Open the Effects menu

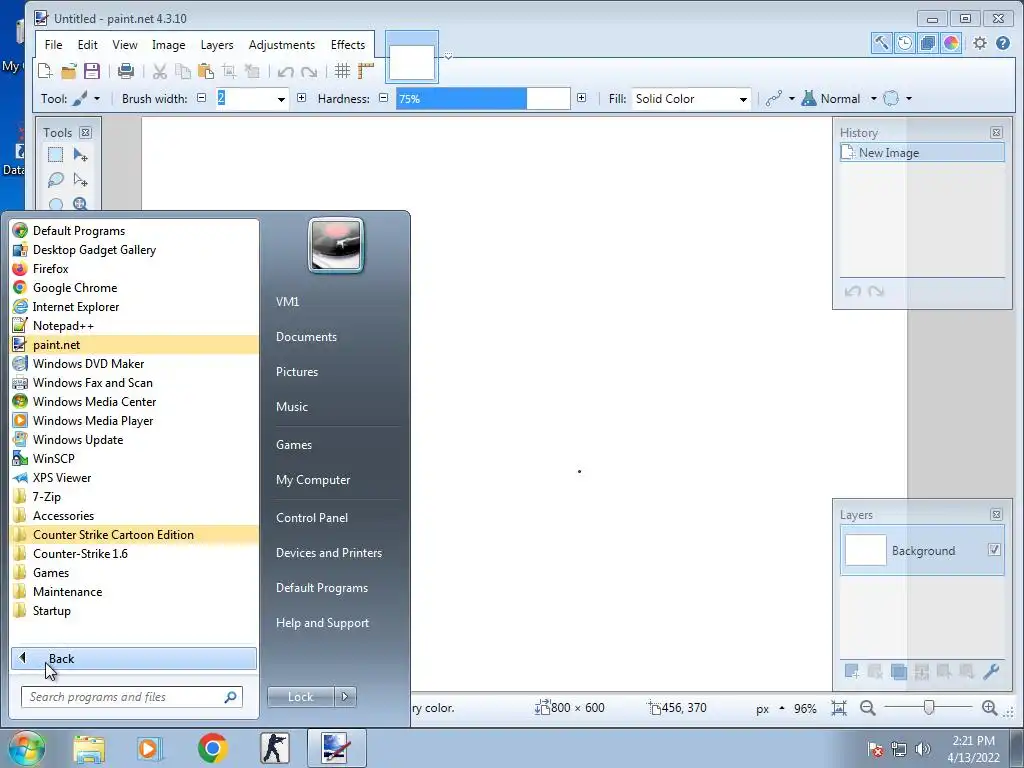(347, 44)
